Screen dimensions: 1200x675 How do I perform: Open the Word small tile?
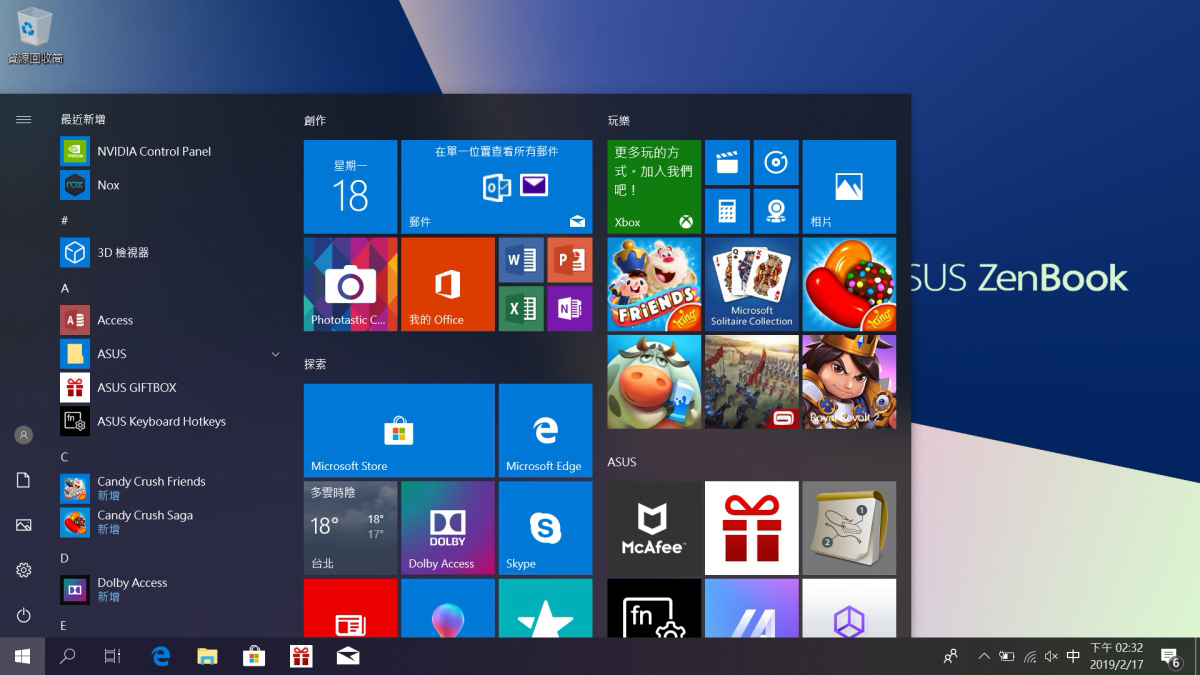tap(521, 260)
